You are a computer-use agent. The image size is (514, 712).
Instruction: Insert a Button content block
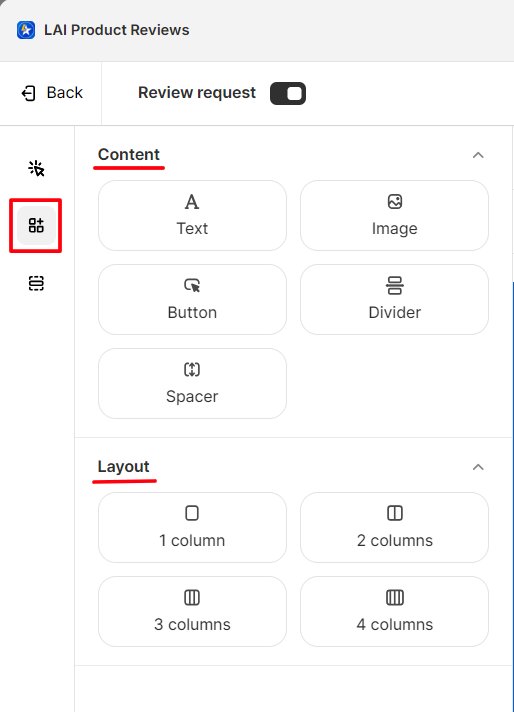(x=192, y=299)
